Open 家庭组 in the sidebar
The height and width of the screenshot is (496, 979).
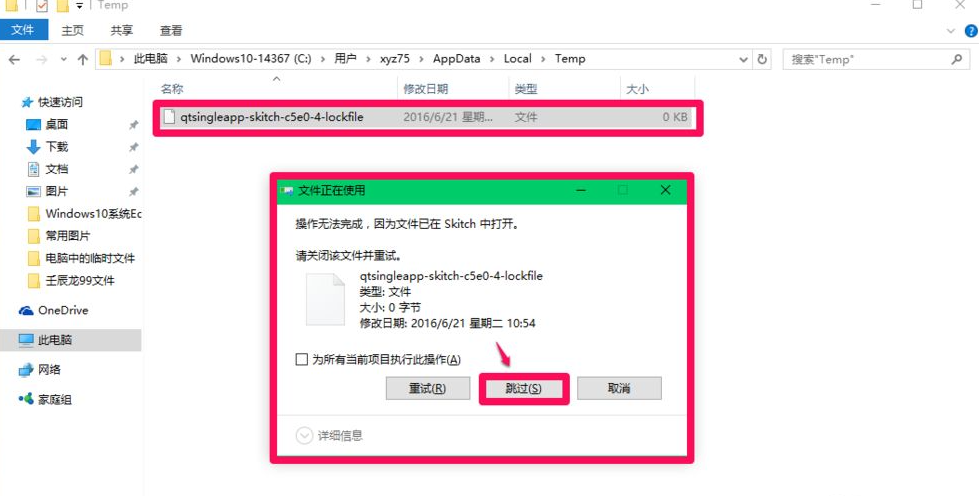tap(54, 400)
